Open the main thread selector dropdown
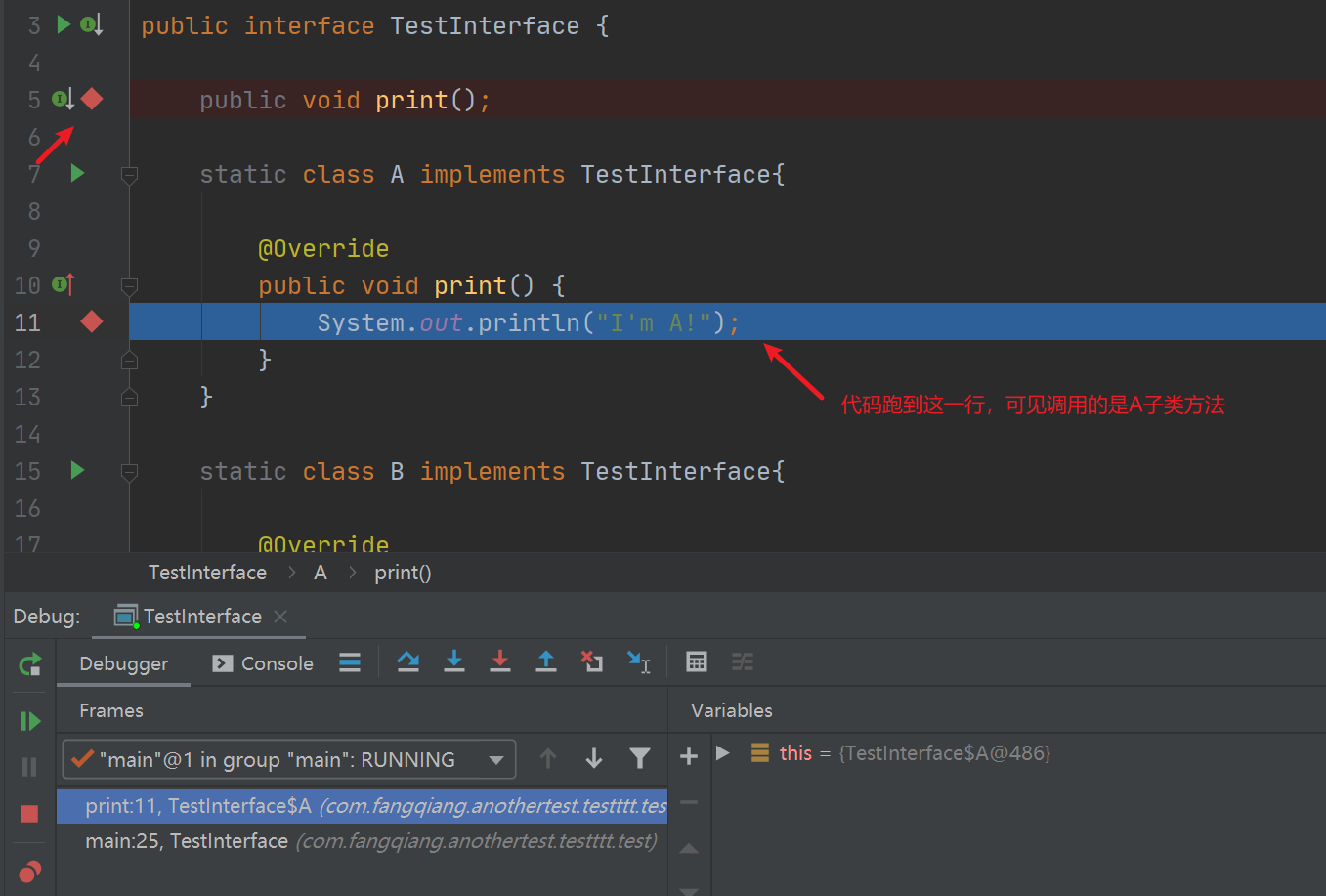The image size is (1326, 896). 289,759
